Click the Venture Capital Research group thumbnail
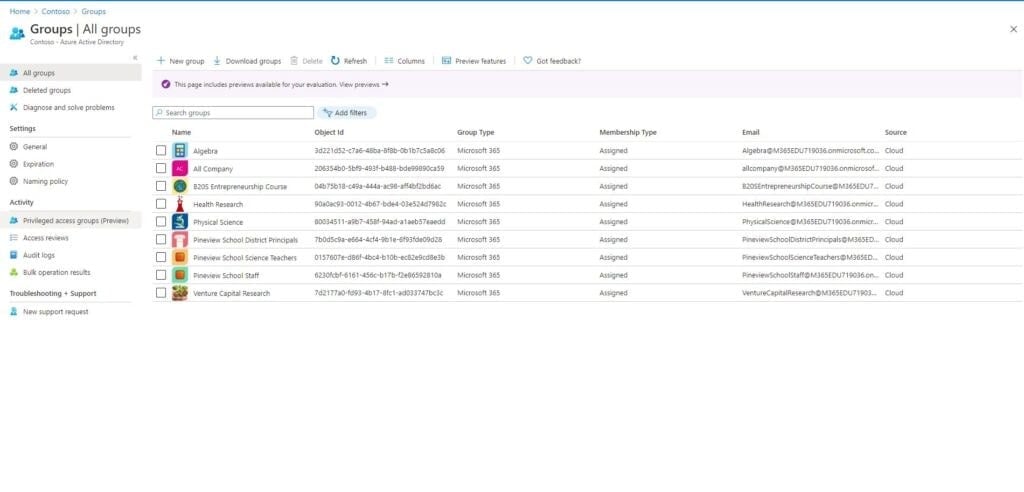Viewport: 1024px width, 492px height. coord(180,293)
